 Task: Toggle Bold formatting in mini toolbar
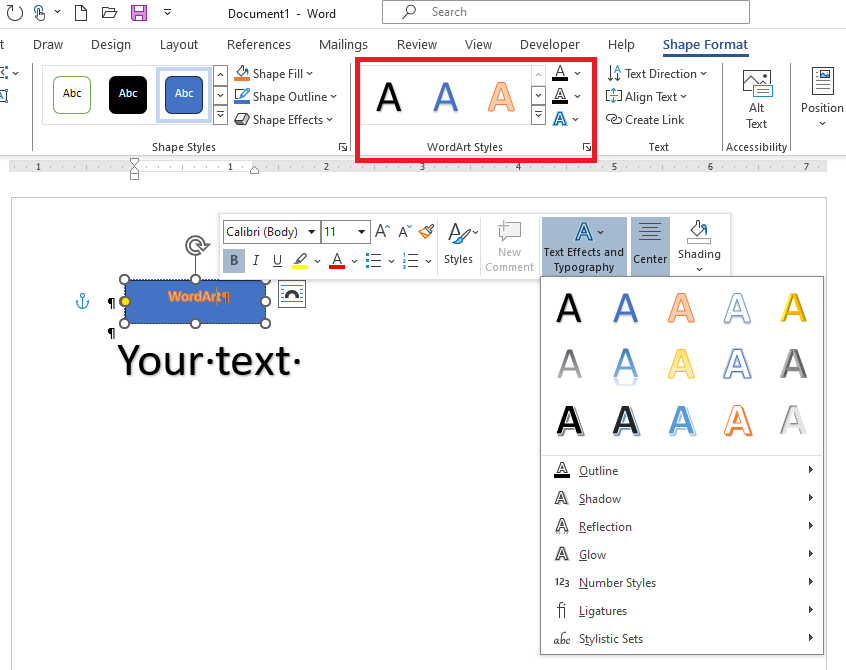[234, 261]
